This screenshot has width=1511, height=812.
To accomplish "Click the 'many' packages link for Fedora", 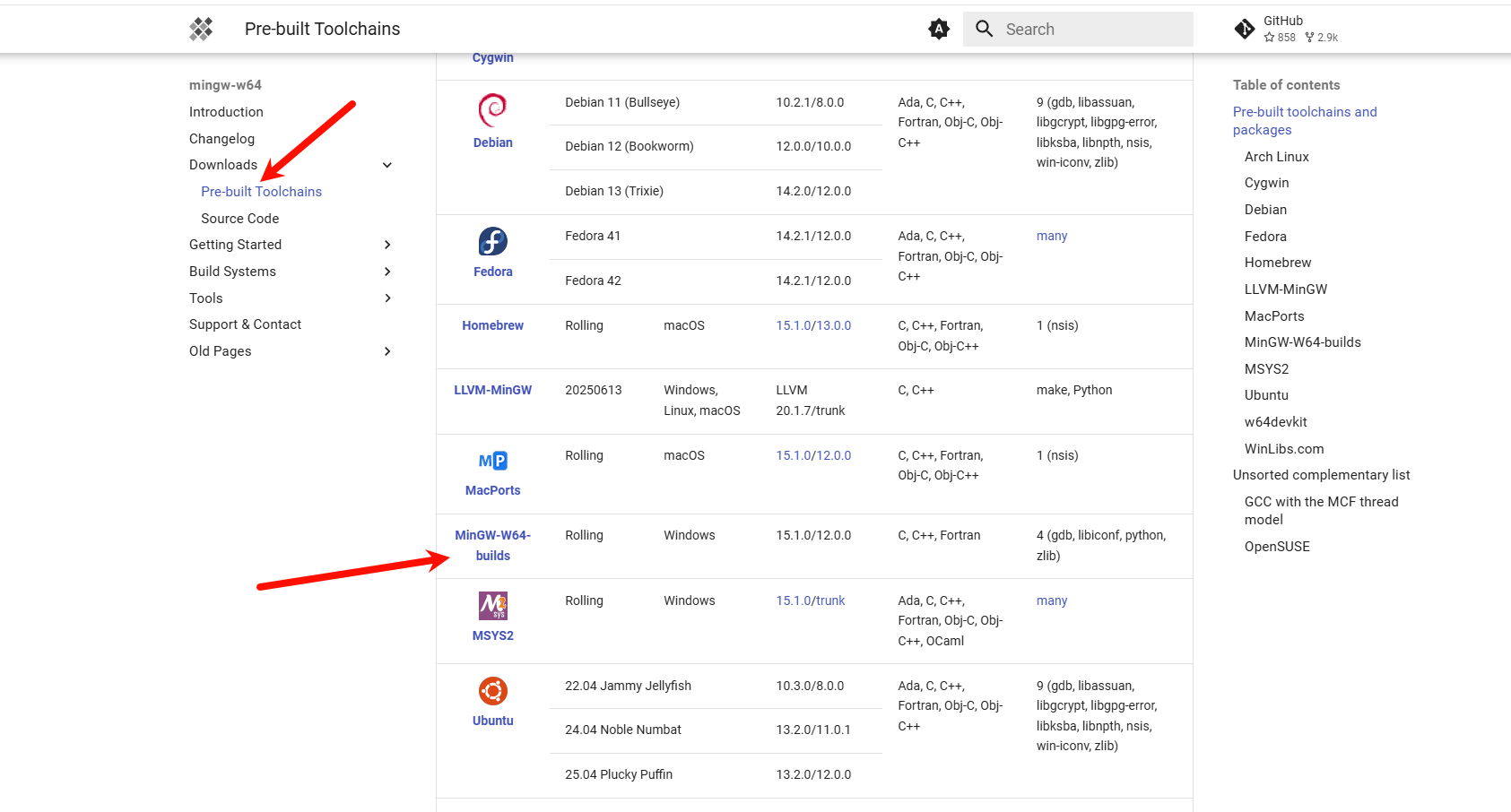I will (1052, 236).
